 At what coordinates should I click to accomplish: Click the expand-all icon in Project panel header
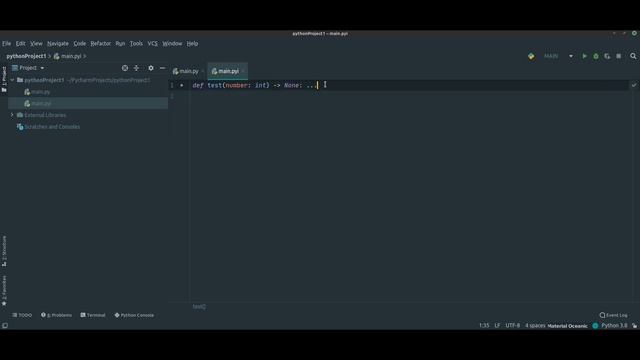click(x=136, y=68)
